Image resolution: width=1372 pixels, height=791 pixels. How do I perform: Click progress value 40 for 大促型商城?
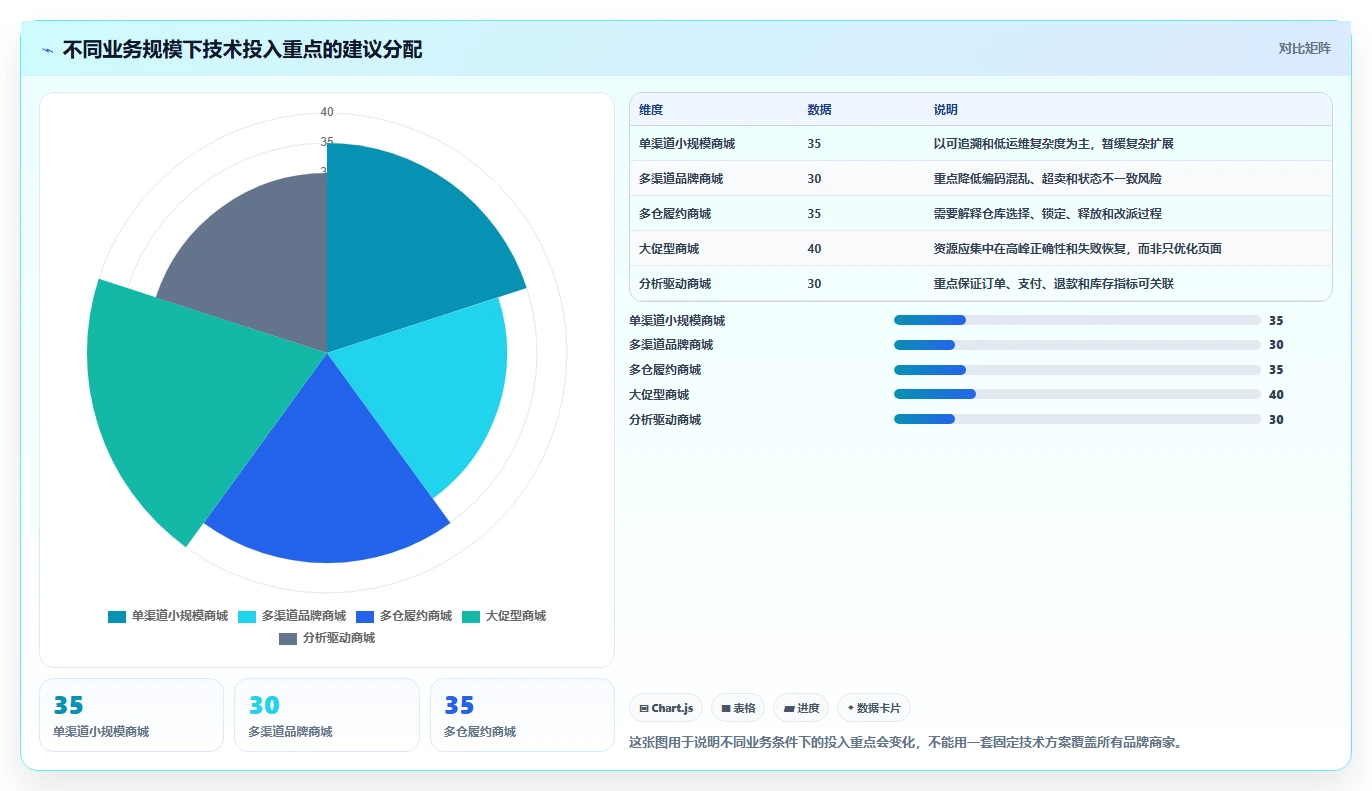coord(1276,395)
